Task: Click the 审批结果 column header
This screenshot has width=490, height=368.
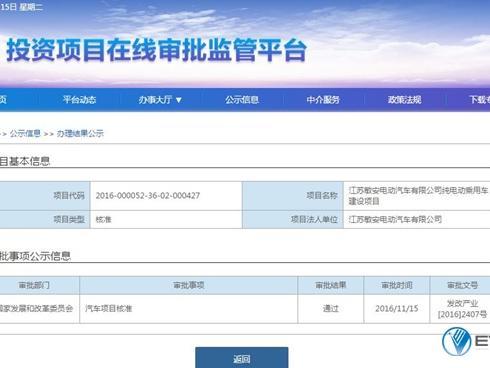Action: (331, 285)
